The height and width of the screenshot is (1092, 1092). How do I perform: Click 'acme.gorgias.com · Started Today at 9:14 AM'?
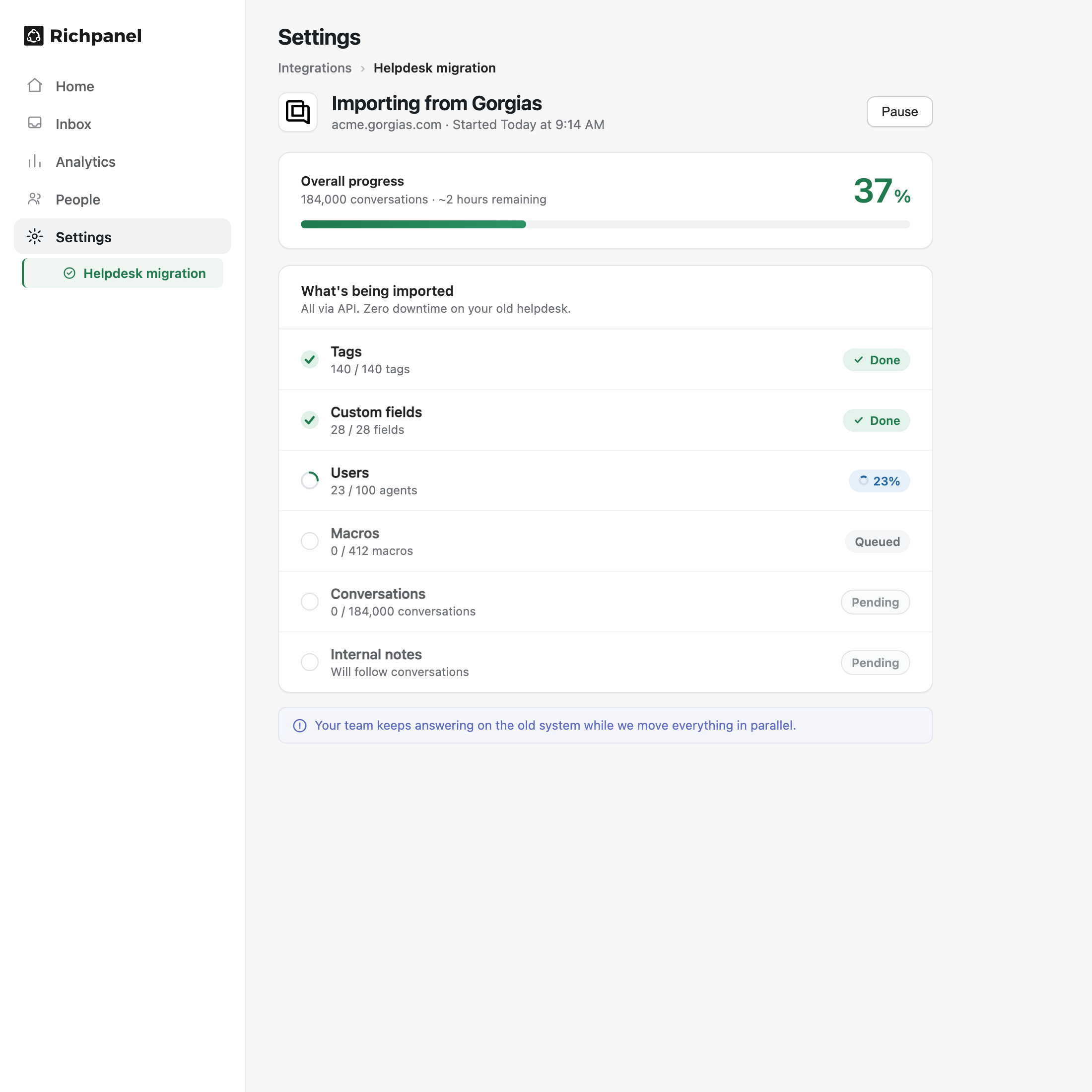(468, 125)
